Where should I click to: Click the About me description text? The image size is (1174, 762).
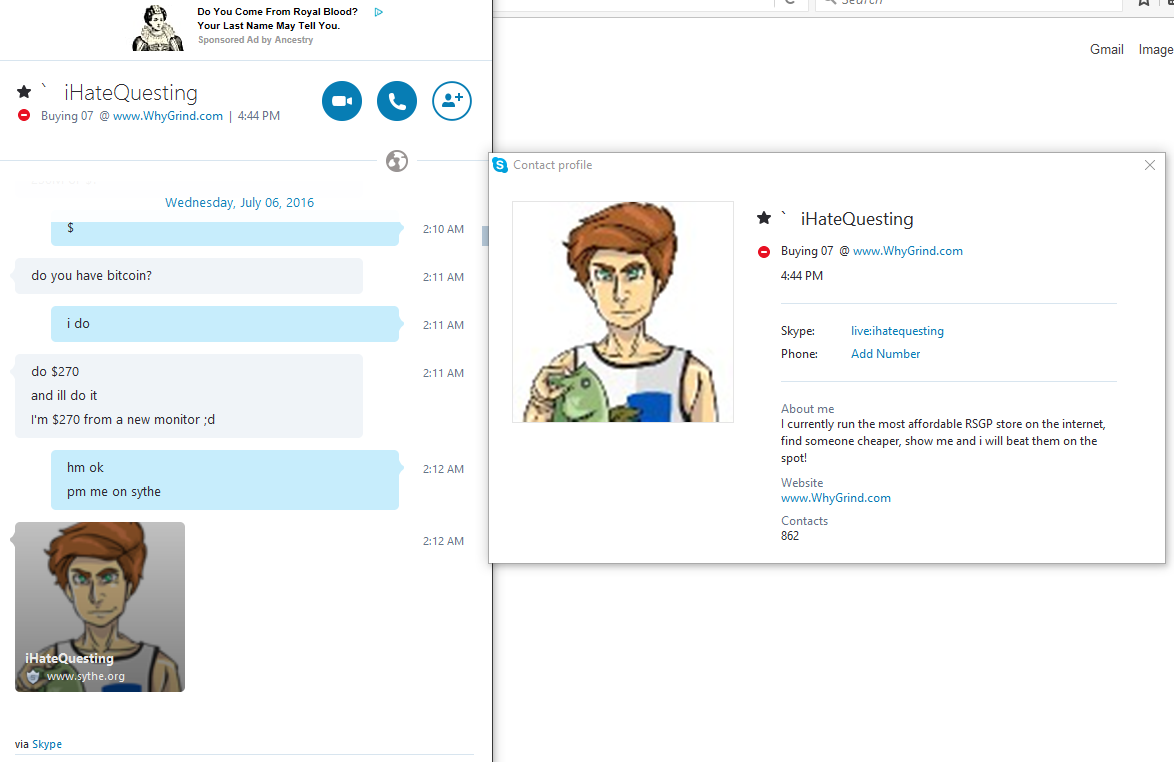click(x=943, y=441)
